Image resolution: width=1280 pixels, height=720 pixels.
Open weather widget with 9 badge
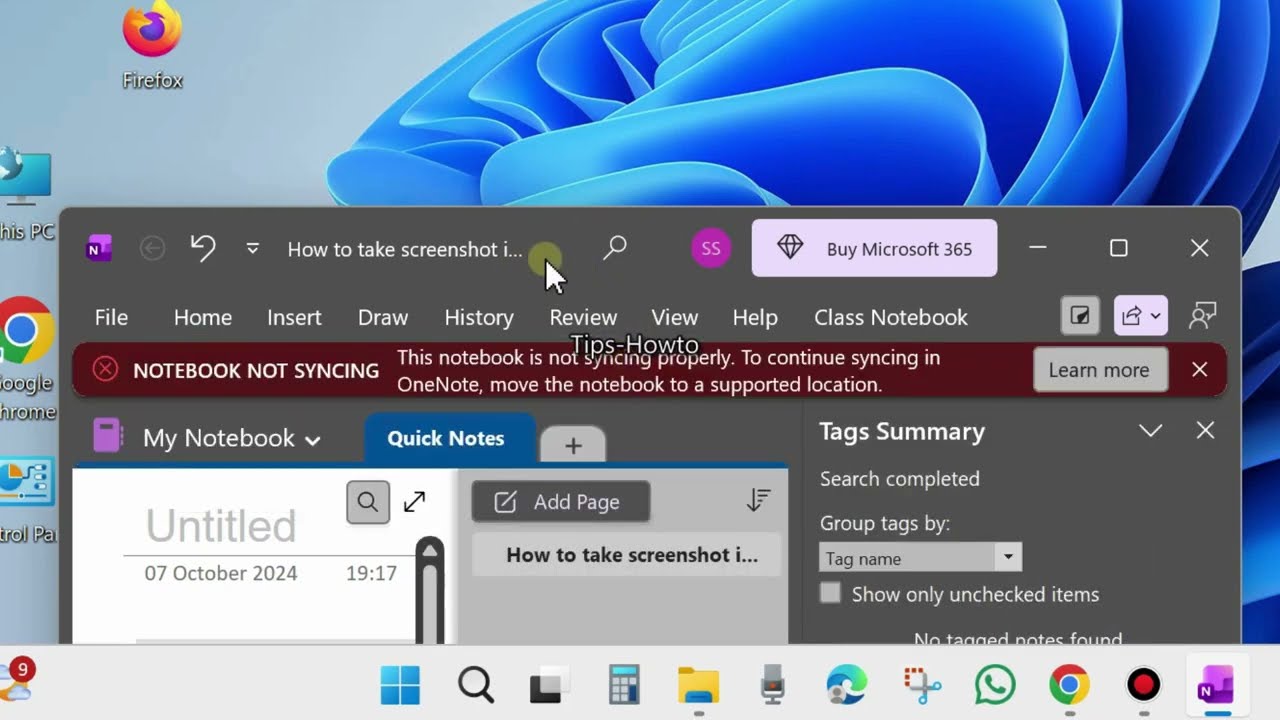17,680
